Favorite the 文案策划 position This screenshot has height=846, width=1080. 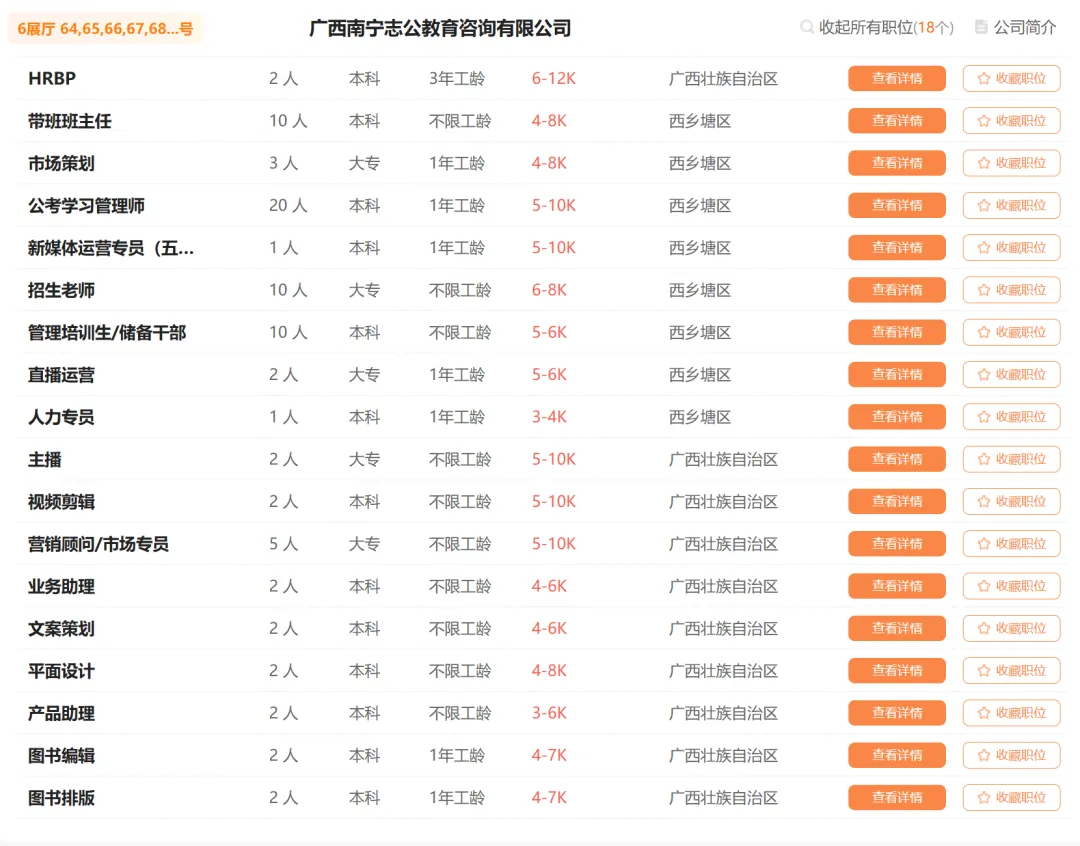coord(1011,628)
